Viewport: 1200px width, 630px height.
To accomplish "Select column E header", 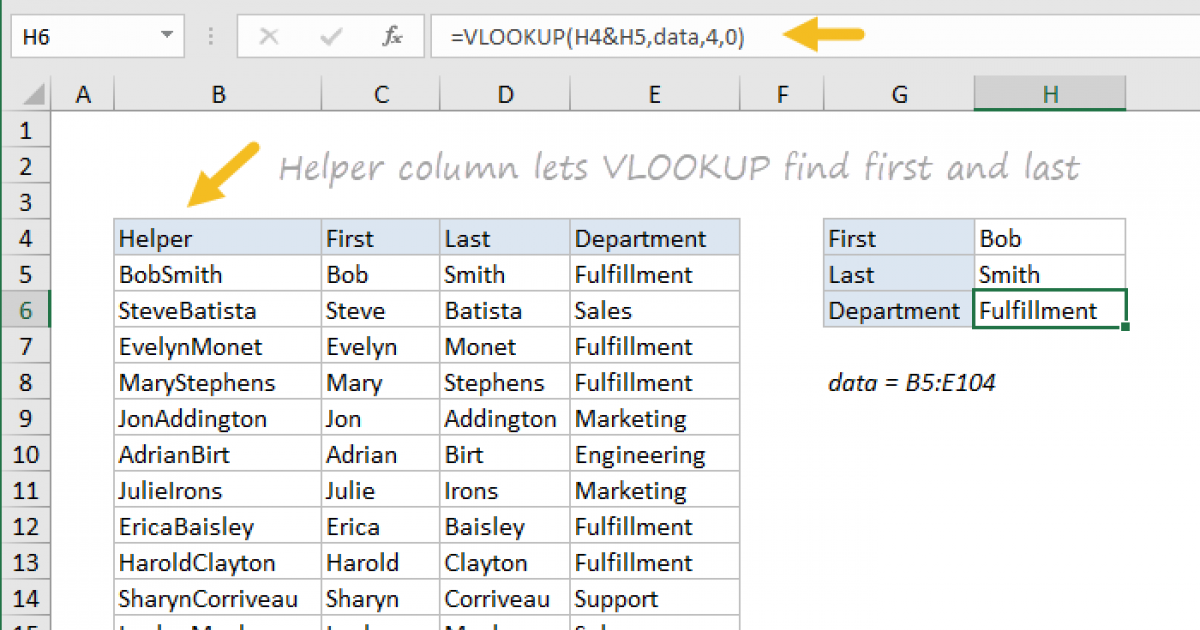I will 654,93.
